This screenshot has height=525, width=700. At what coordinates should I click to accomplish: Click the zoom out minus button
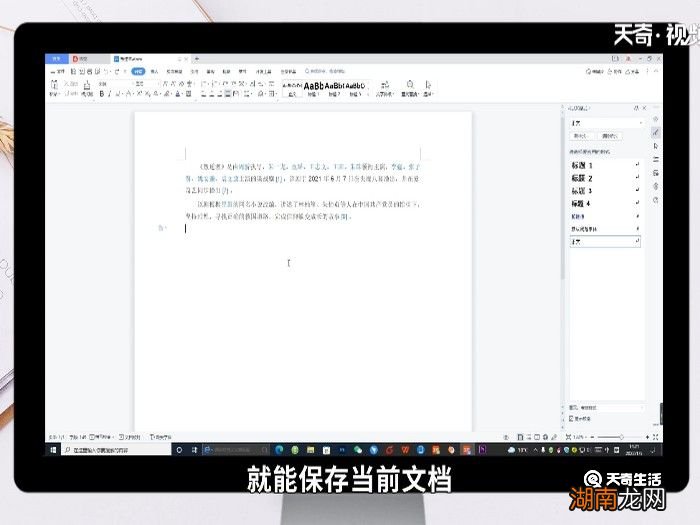[x=592, y=437]
